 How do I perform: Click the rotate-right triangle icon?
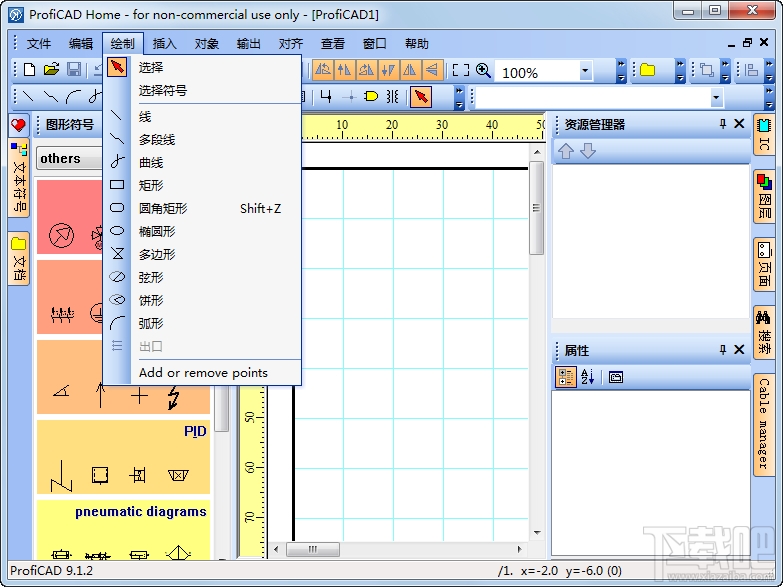pos(366,70)
